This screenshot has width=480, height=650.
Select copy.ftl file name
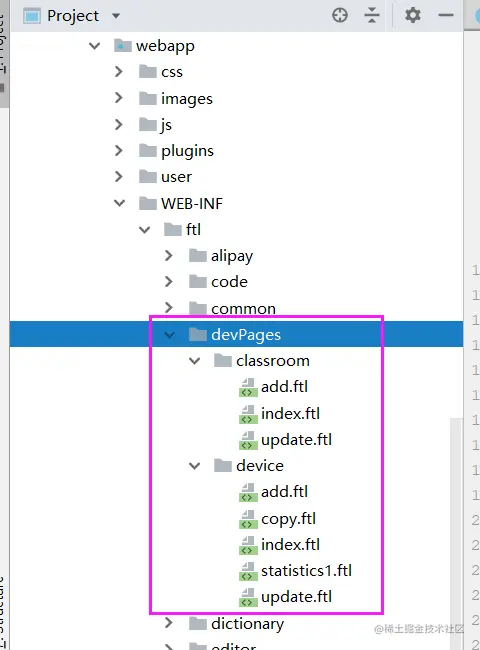288,519
